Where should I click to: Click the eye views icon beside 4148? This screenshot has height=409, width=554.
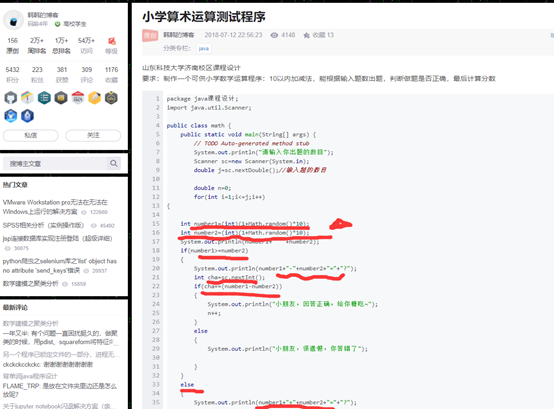pos(274,35)
